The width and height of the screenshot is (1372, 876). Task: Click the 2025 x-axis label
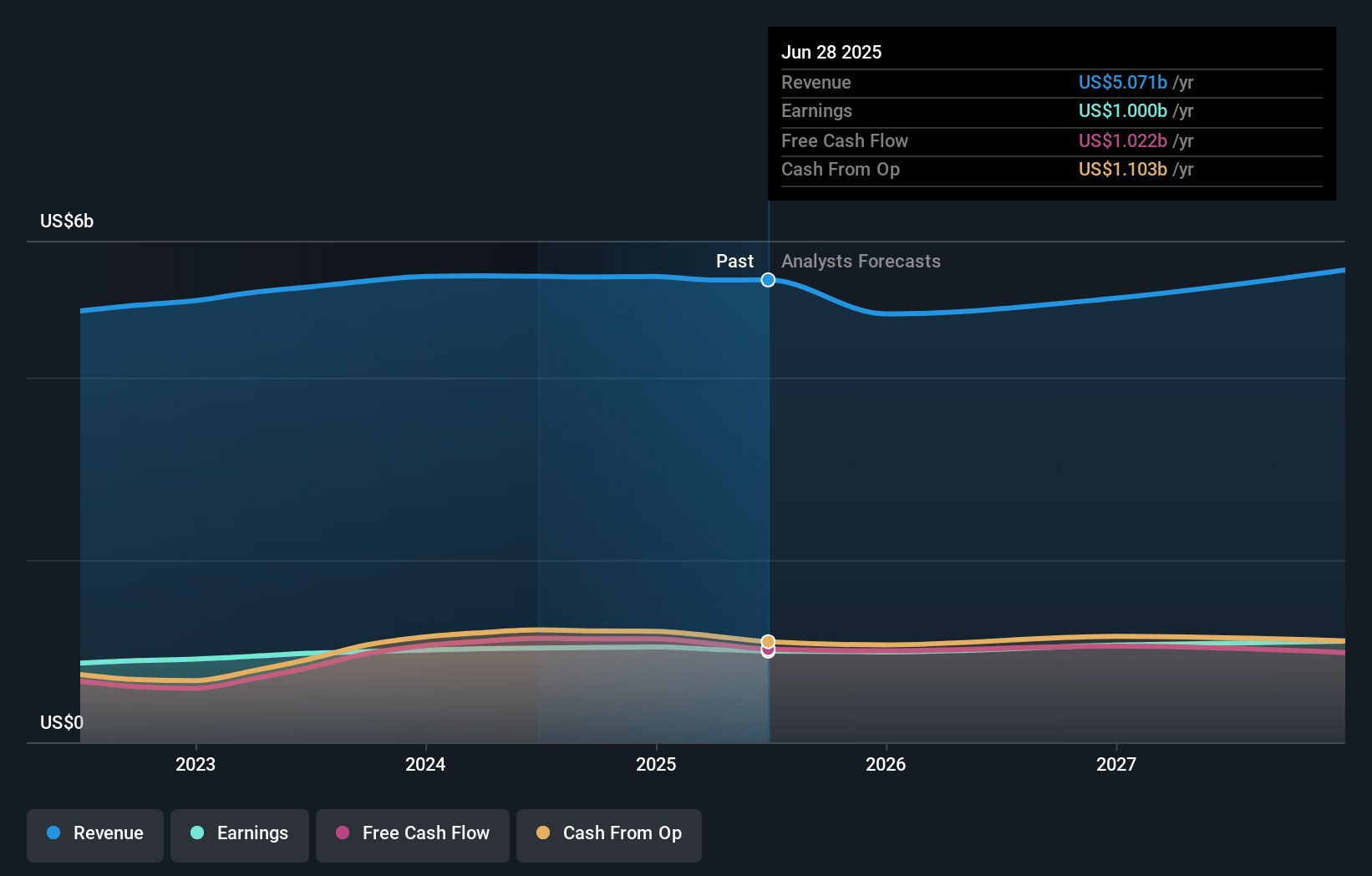656,764
